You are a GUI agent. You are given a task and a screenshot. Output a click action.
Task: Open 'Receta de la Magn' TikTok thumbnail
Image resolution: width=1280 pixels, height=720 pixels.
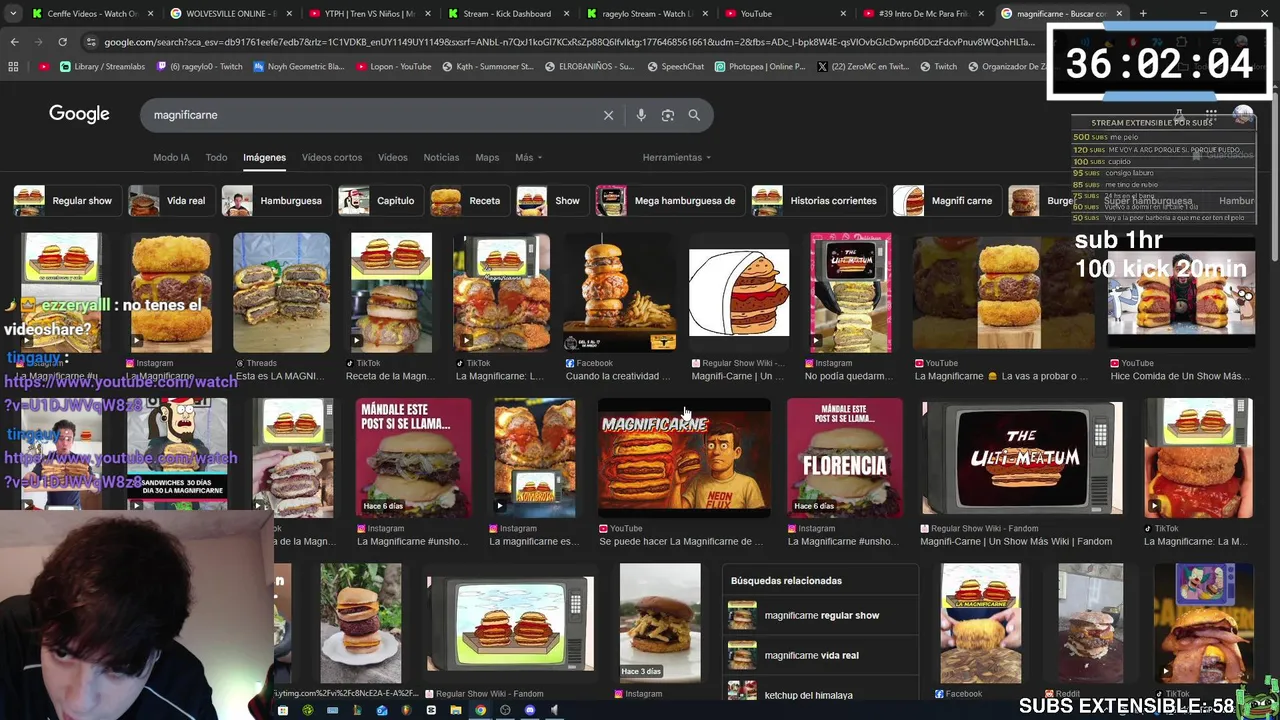pyautogui.click(x=391, y=293)
